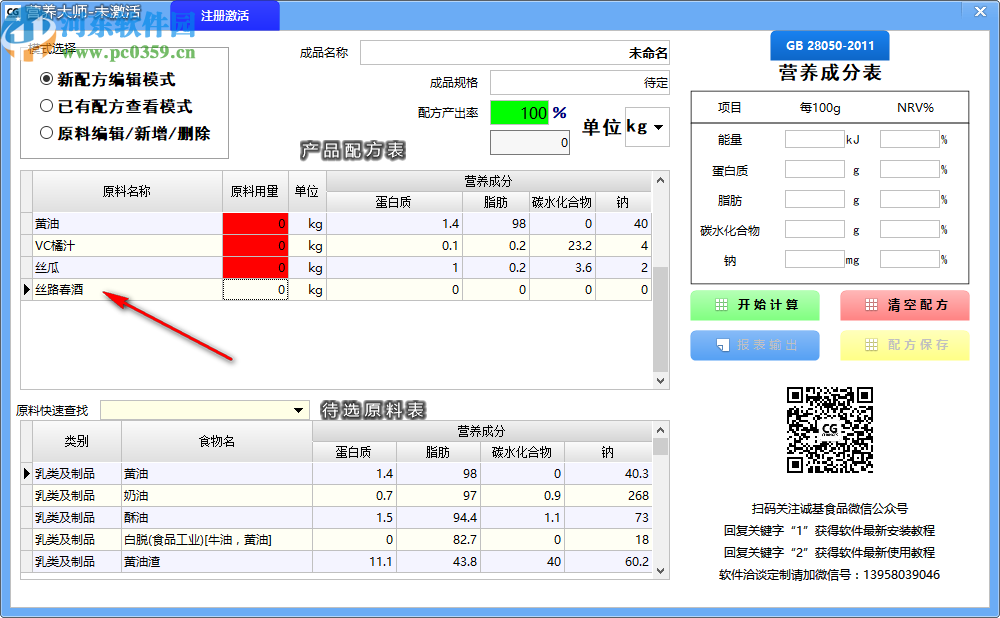Click the field below 配方产出率 showing 0
Image resolution: width=1000 pixels, height=618 pixels.
[530, 142]
